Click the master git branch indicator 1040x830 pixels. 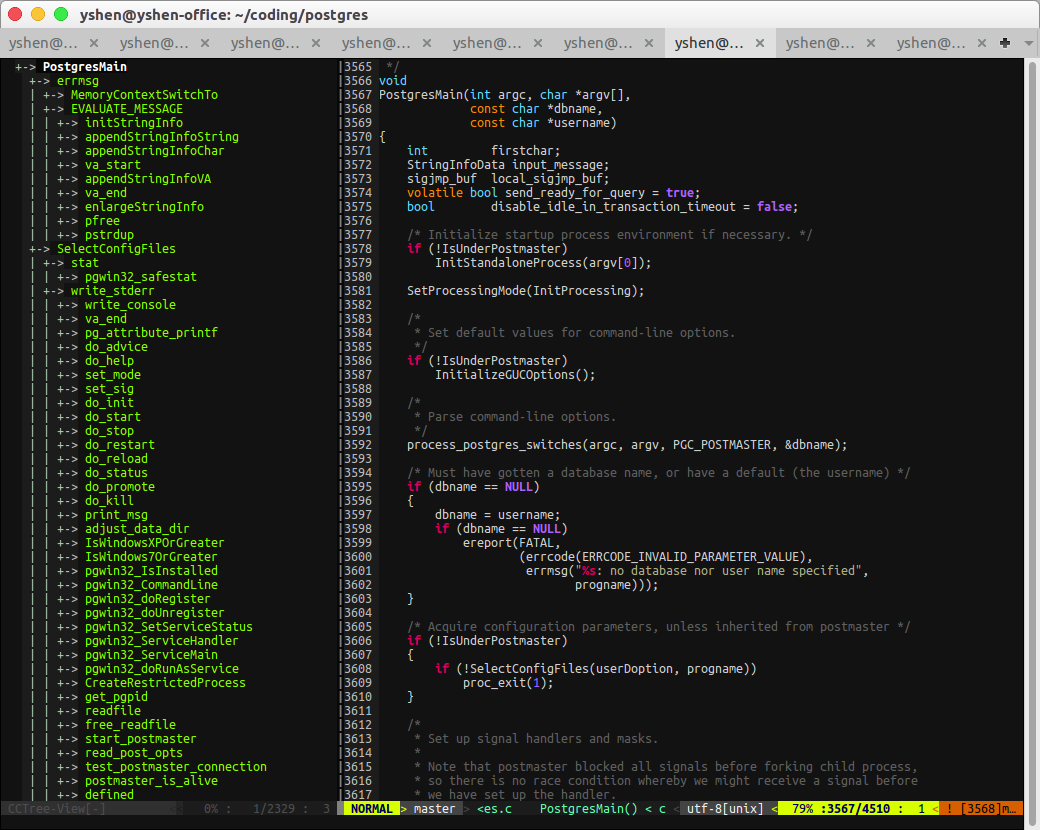434,808
